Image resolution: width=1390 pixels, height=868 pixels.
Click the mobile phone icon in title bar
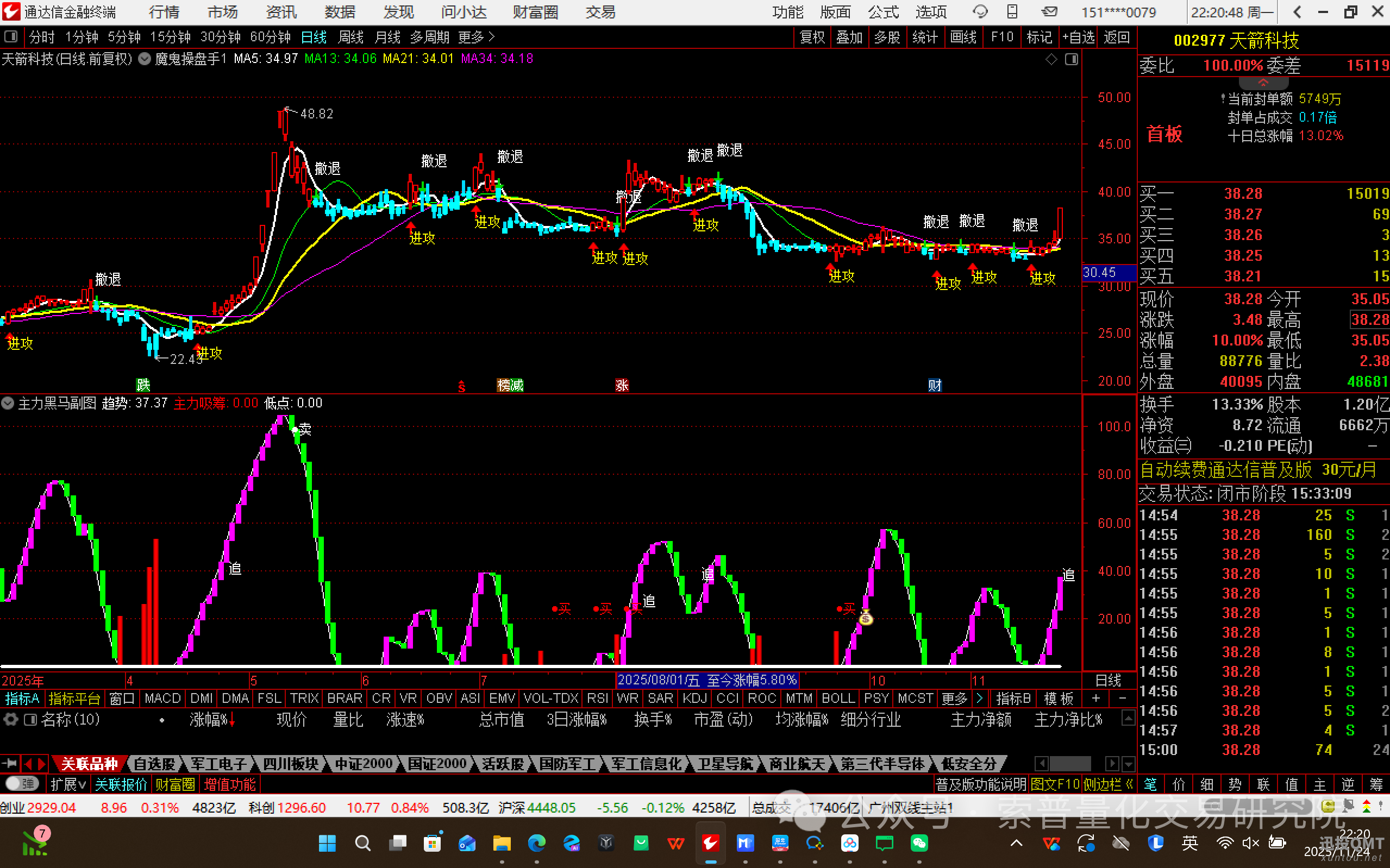[x=1012, y=11]
